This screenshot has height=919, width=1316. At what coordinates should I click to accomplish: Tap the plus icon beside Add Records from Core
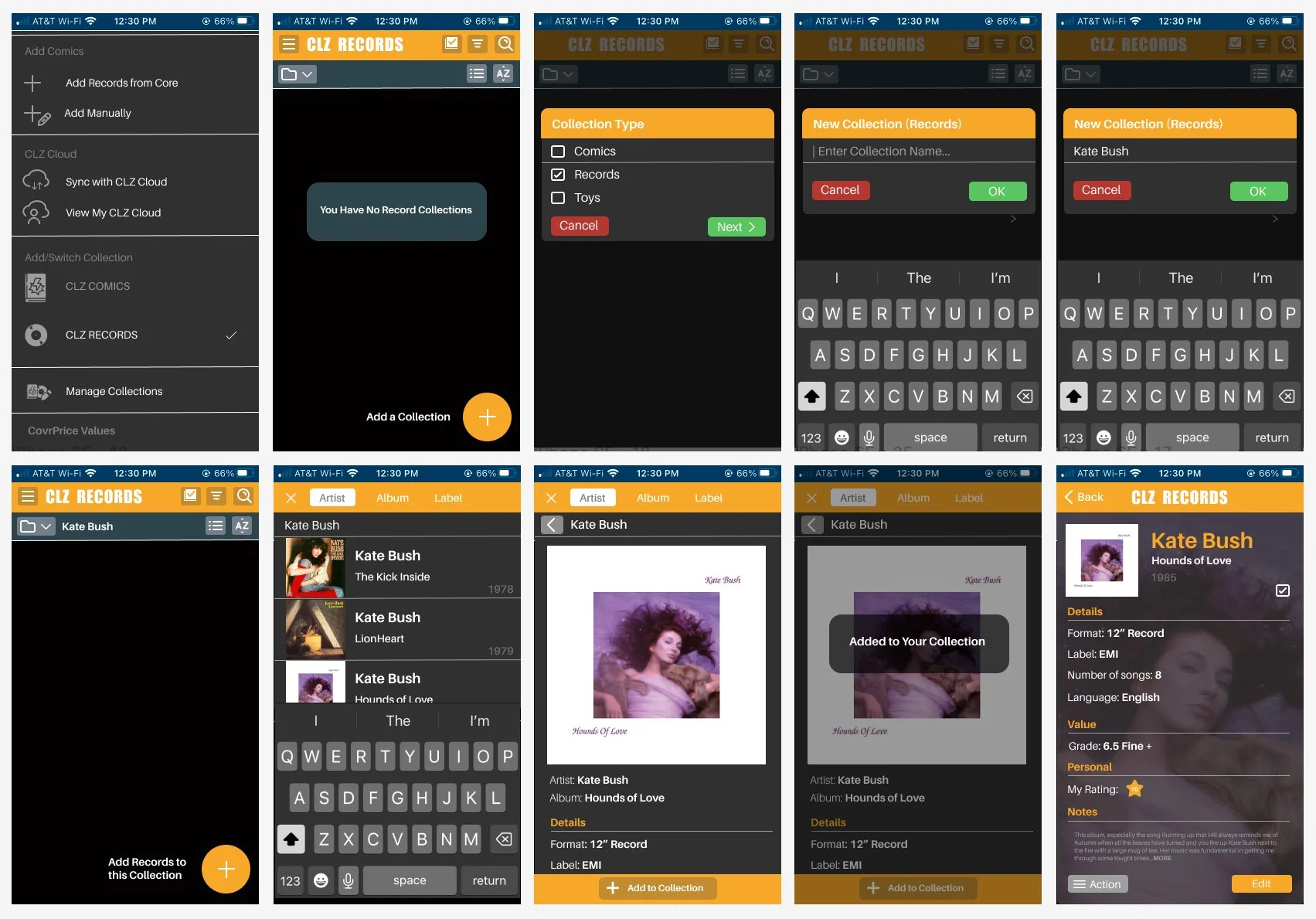coord(32,83)
